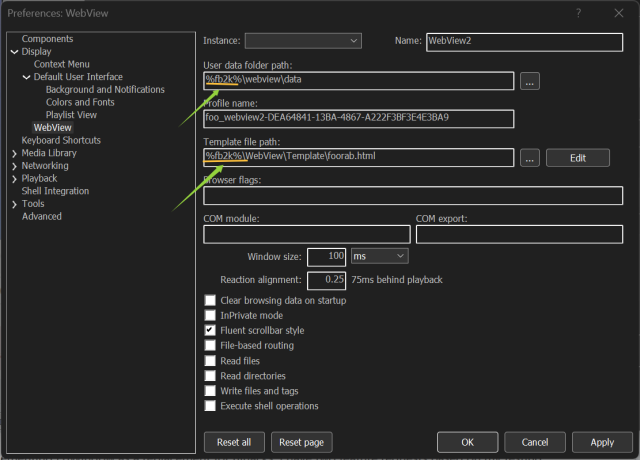This screenshot has height=460, width=640.
Task: Enable InPrivate mode checkbox
Action: (x=210, y=316)
